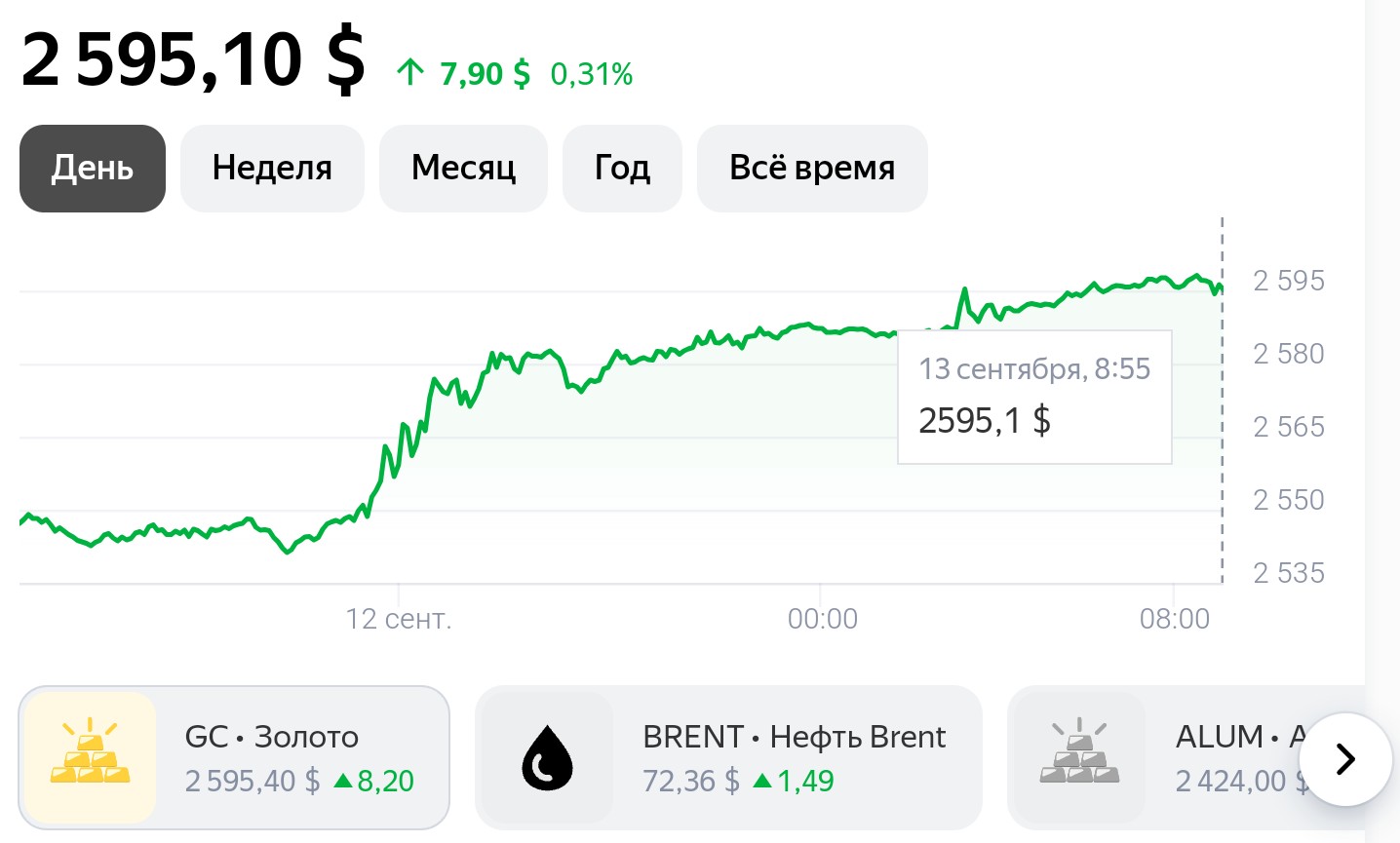Click the green up arrow beside 7,90 $
The image size is (1400, 843).
pyautogui.click(x=410, y=72)
